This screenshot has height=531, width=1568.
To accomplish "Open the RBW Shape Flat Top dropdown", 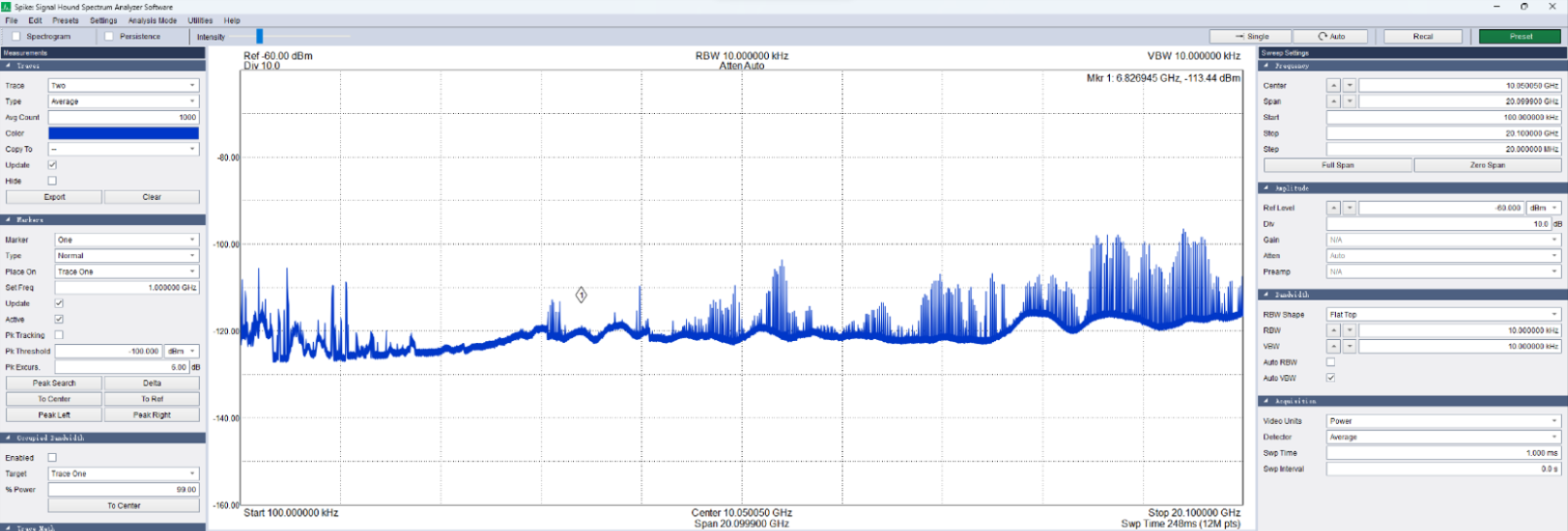I will tap(1443, 315).
